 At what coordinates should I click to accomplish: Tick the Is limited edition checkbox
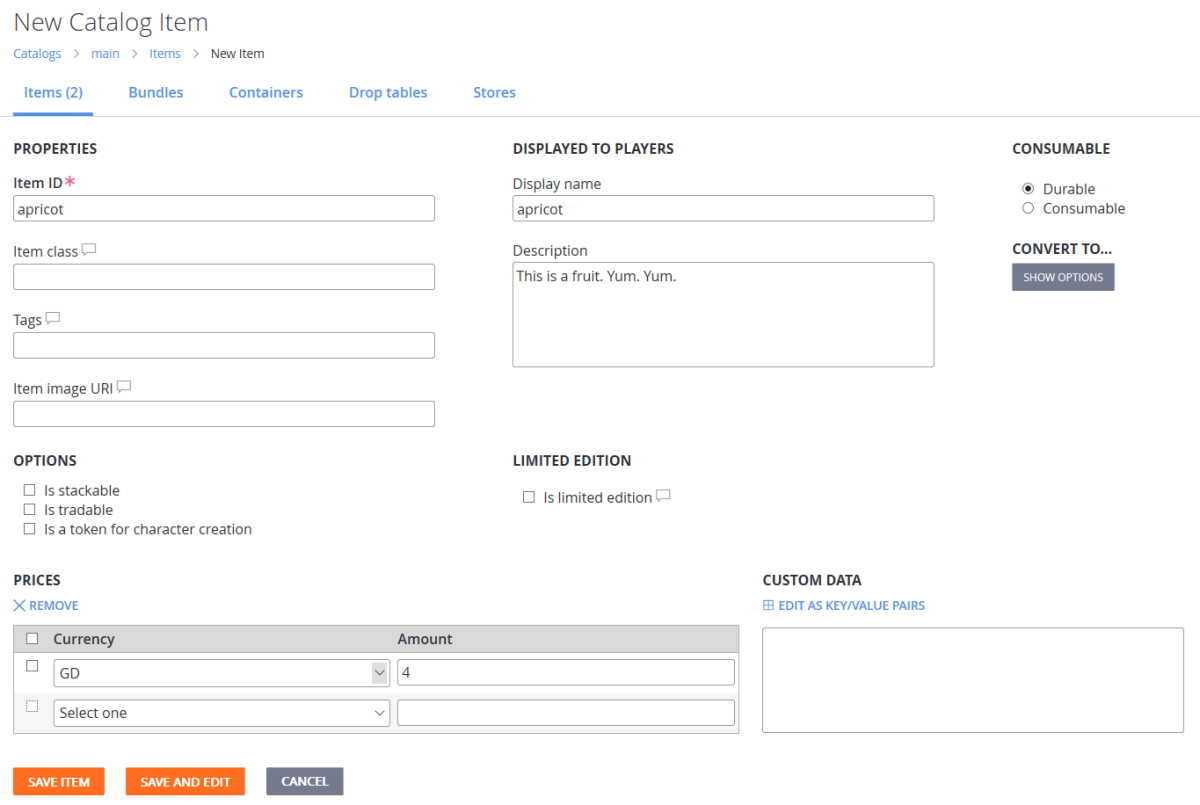(x=529, y=497)
